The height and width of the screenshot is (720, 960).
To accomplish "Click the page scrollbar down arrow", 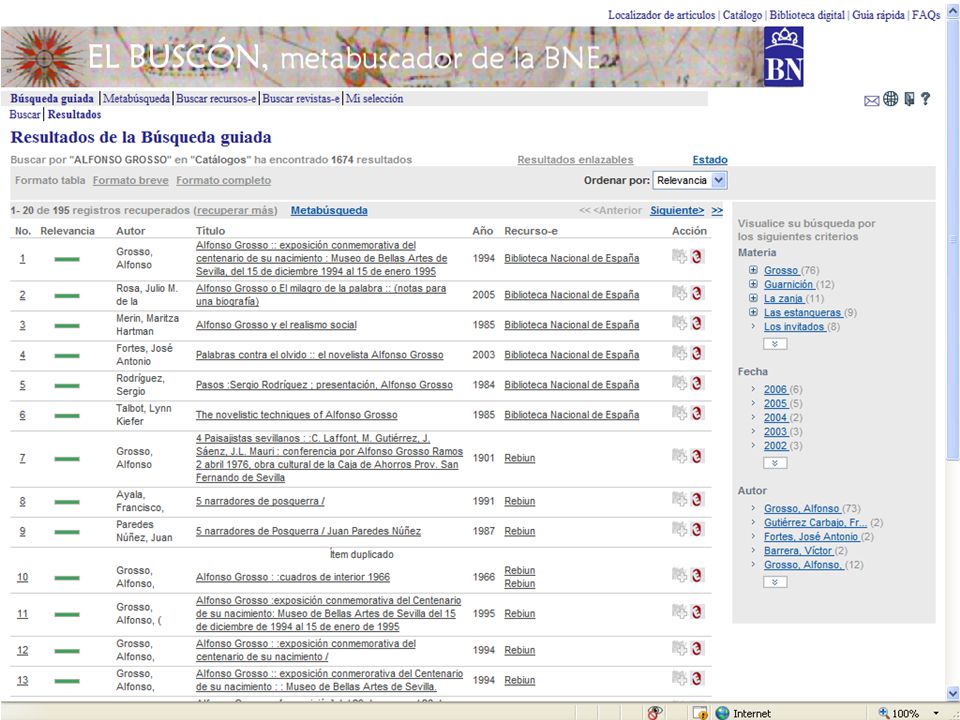I will pos(953,693).
